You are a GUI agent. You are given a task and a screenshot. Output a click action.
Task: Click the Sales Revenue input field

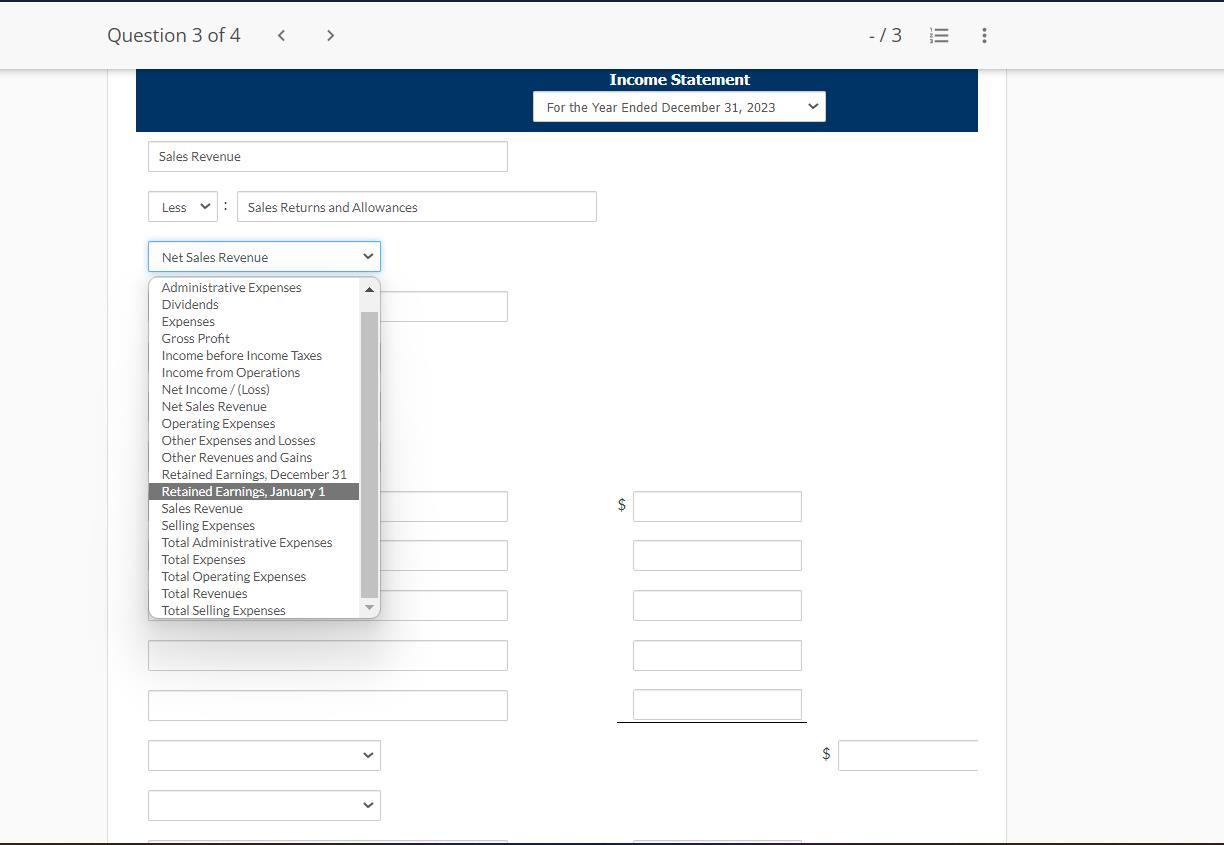coord(328,156)
